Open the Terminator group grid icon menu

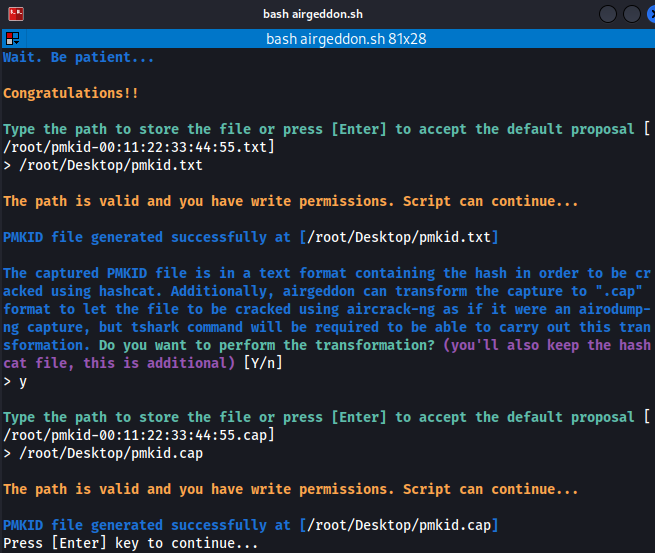[12, 39]
